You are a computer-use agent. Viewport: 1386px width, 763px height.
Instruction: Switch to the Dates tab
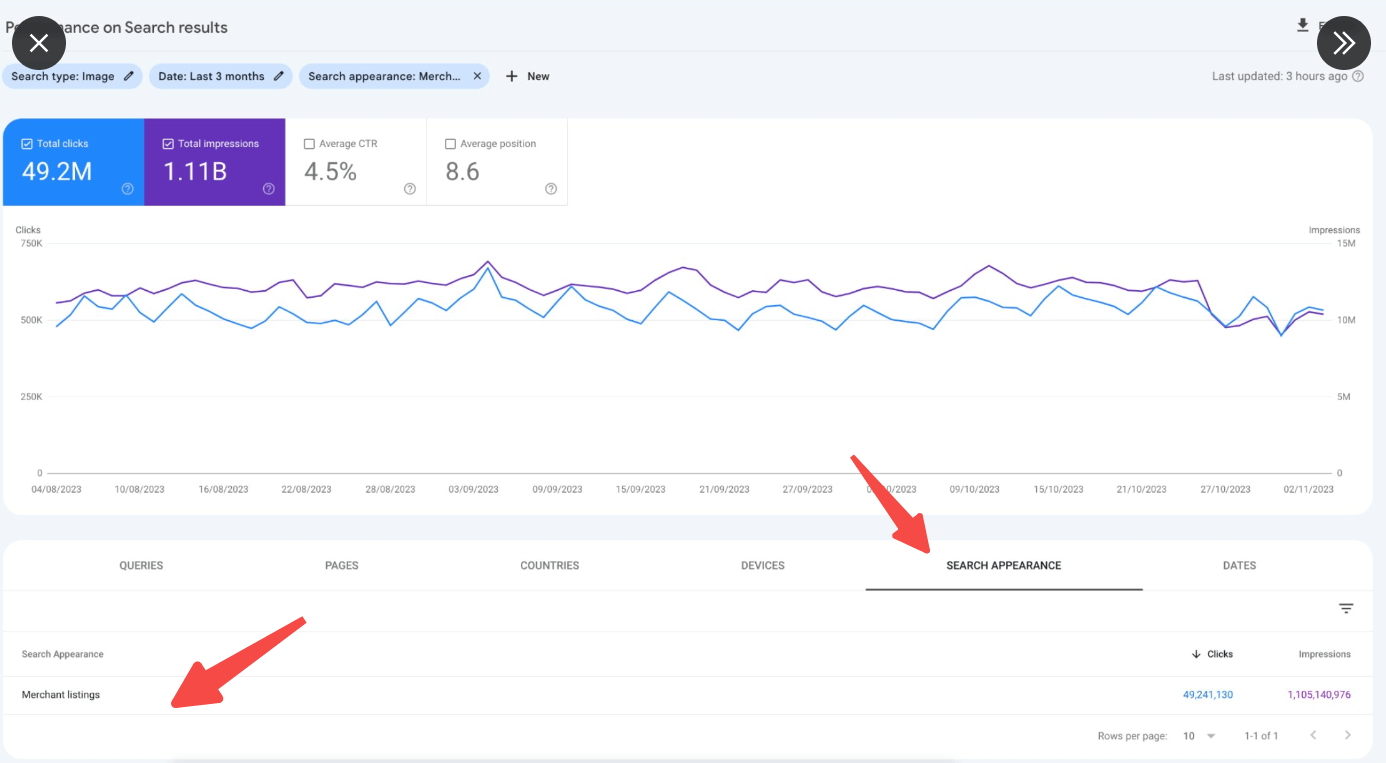point(1239,566)
